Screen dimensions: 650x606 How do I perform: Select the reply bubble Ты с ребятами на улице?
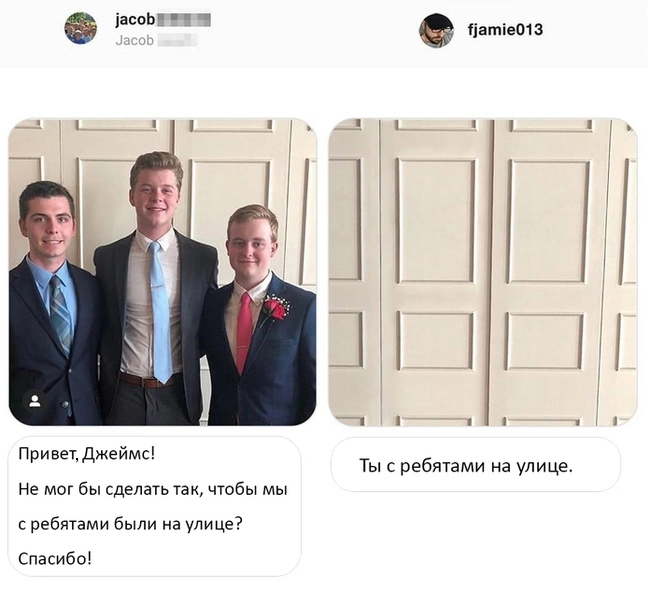[x=475, y=465]
